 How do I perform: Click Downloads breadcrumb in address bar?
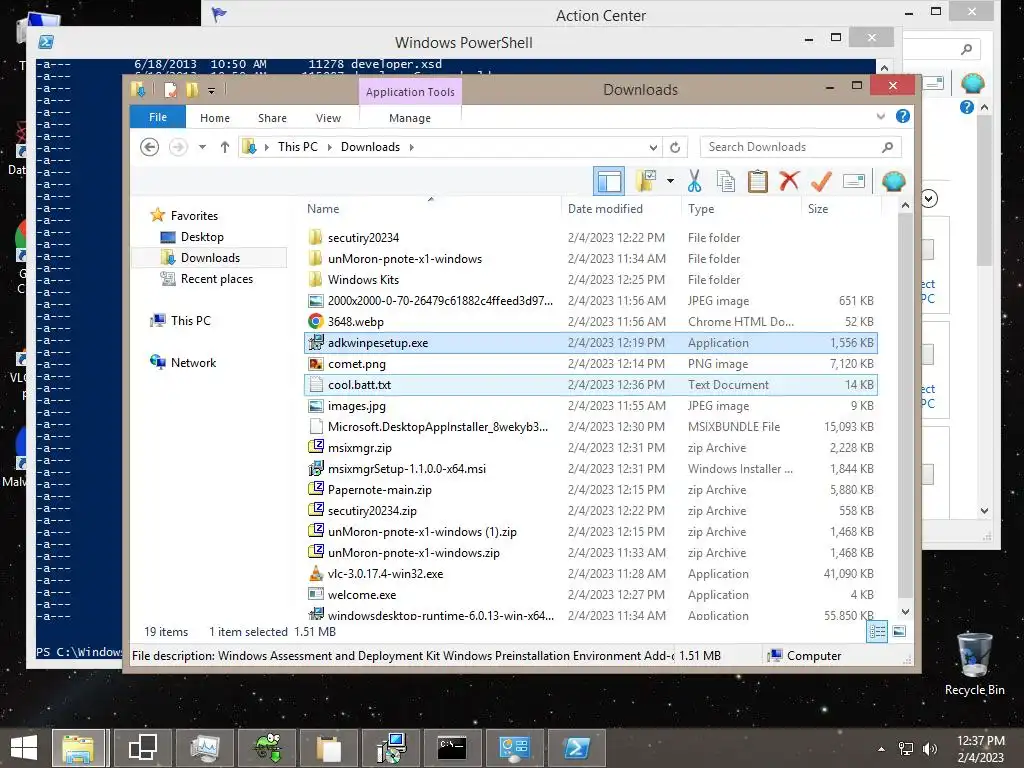370,147
